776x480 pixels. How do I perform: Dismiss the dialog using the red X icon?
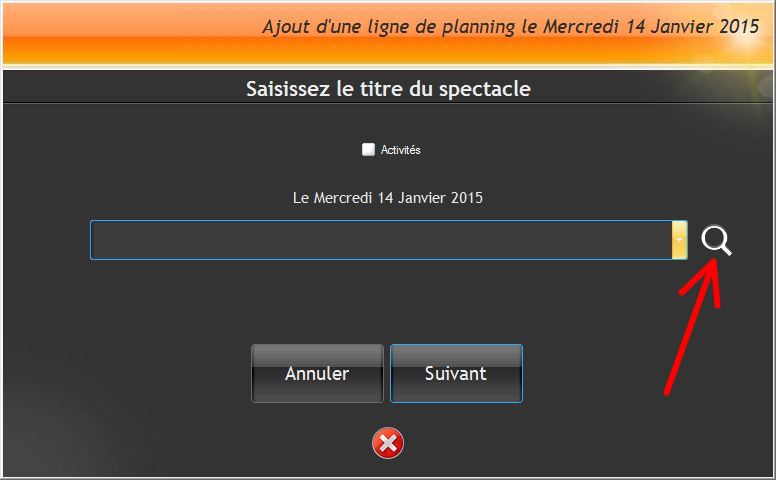click(x=388, y=443)
